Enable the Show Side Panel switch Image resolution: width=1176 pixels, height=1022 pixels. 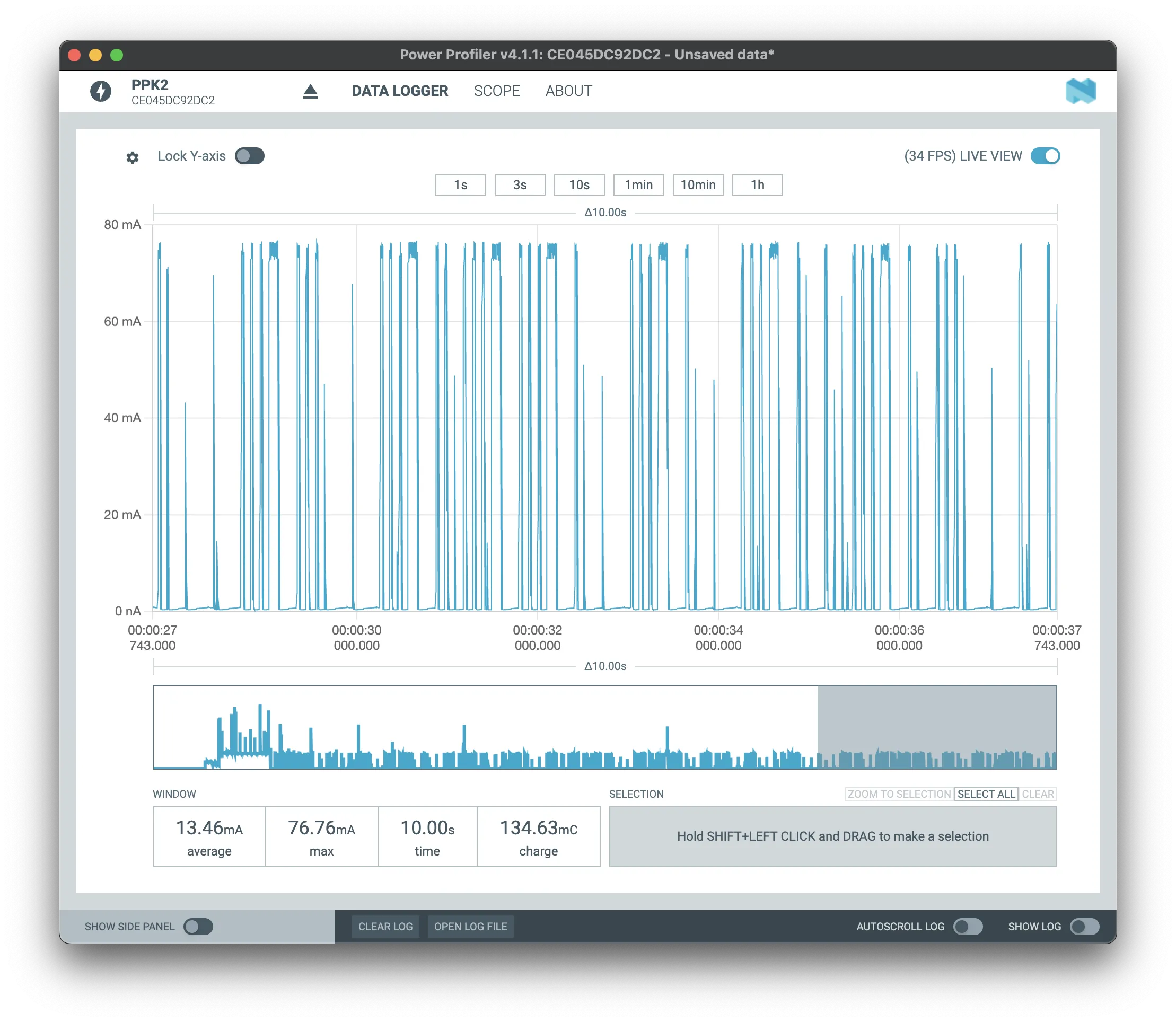(198, 926)
